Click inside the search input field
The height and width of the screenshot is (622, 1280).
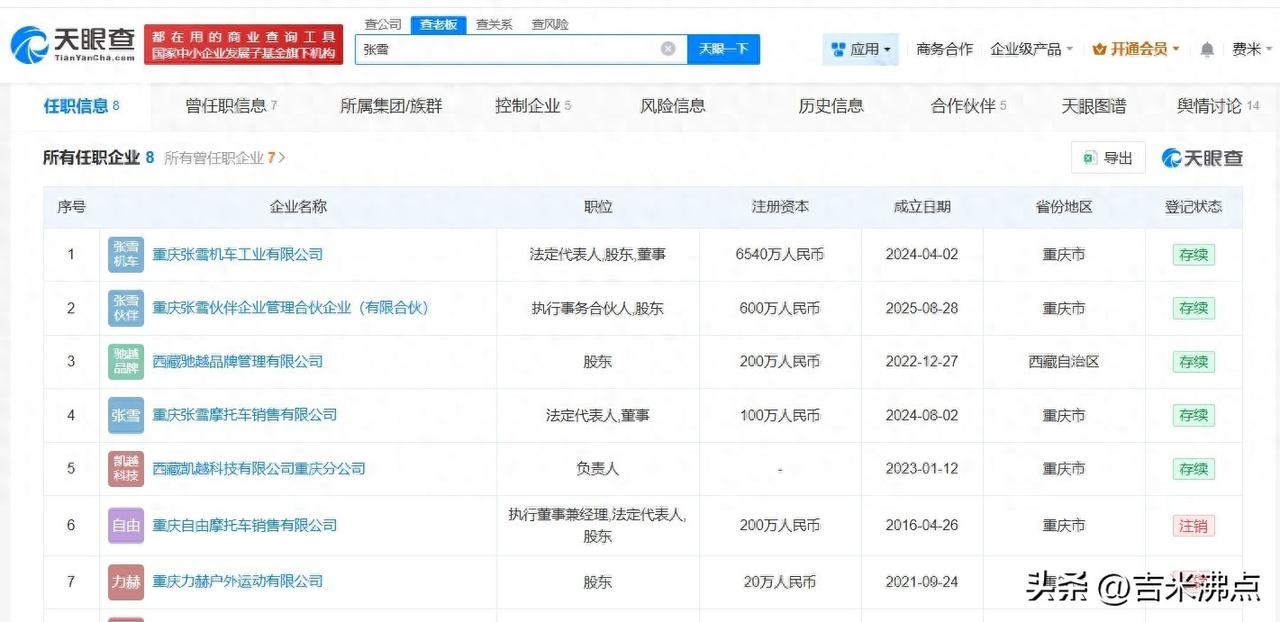pyautogui.click(x=500, y=48)
